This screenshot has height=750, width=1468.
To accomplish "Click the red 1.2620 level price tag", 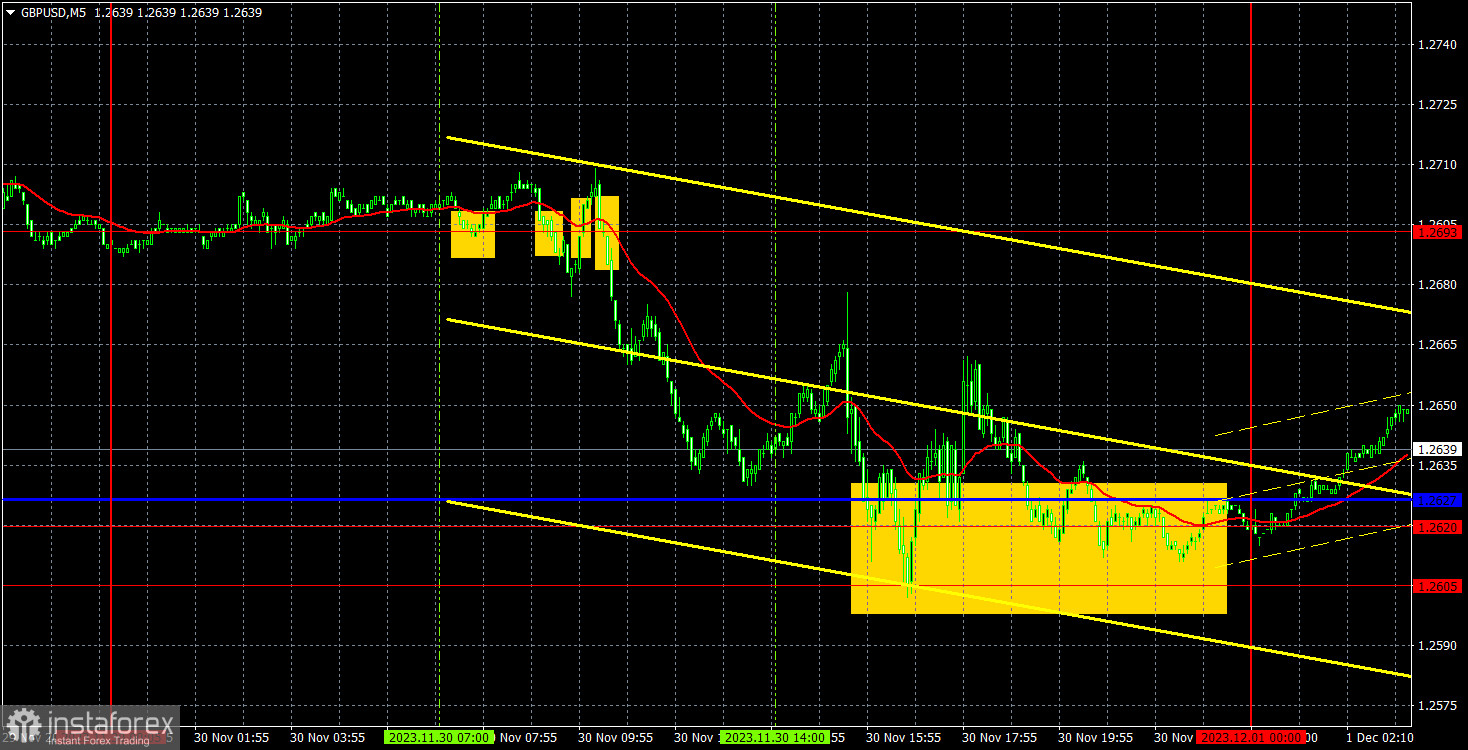I will coord(1439,526).
